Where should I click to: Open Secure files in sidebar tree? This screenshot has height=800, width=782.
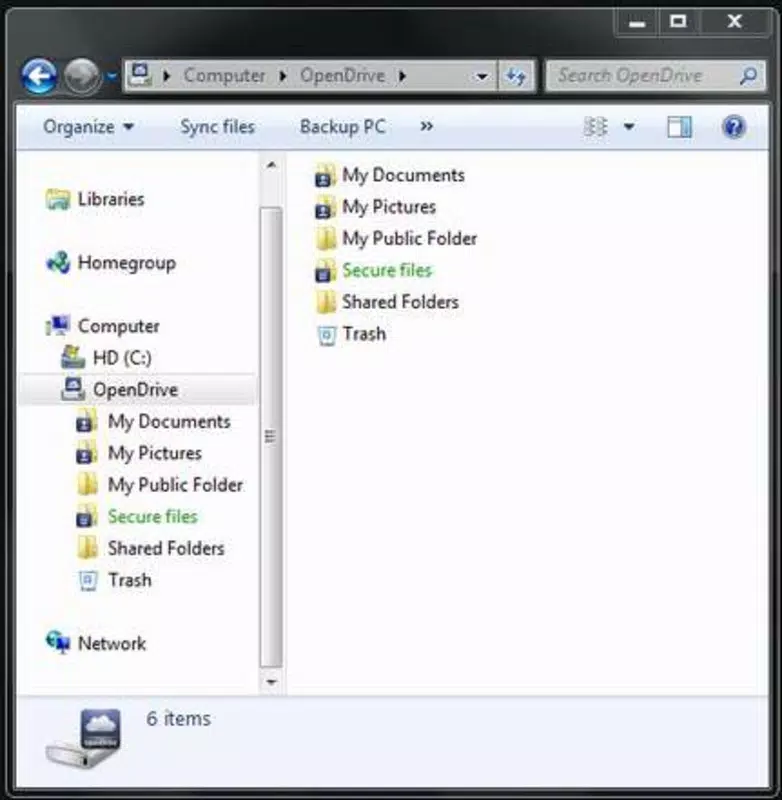pos(152,517)
